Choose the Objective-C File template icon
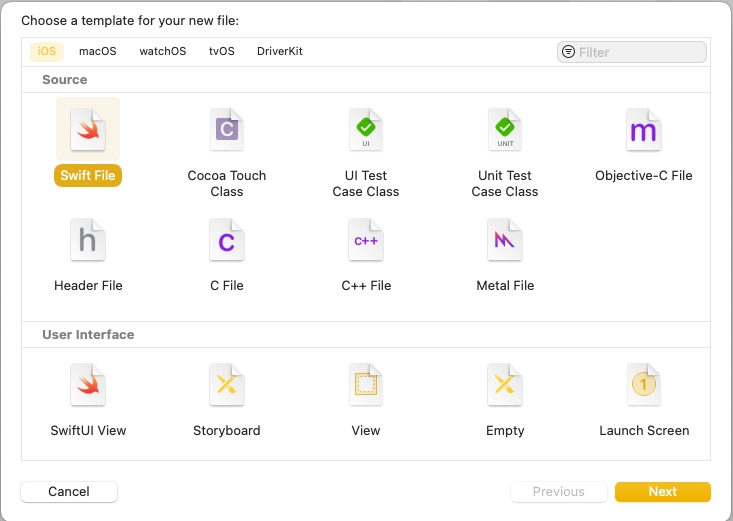 coord(644,130)
